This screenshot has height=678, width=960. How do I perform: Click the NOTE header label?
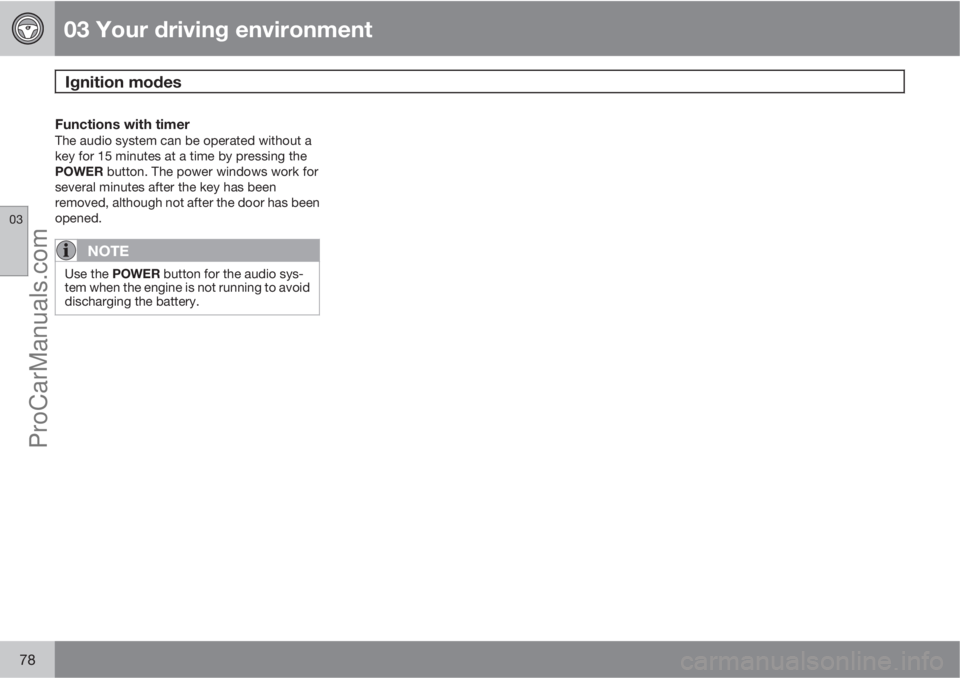(x=108, y=251)
